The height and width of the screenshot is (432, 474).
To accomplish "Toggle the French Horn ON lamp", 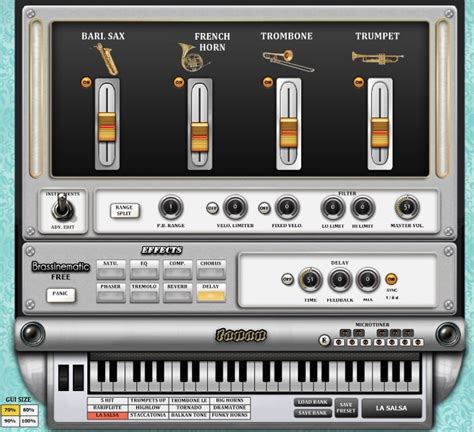I will click(x=179, y=82).
